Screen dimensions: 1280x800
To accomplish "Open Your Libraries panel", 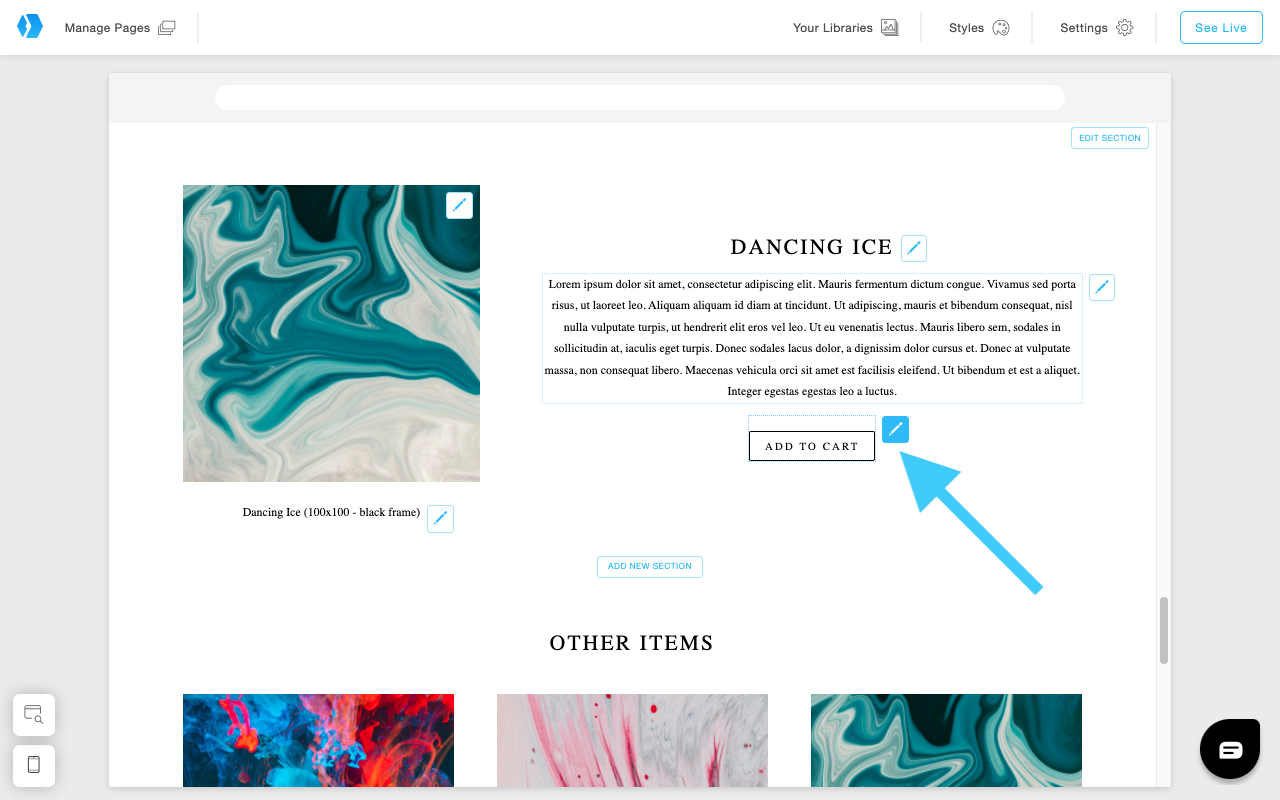I will pyautogui.click(x=845, y=28).
